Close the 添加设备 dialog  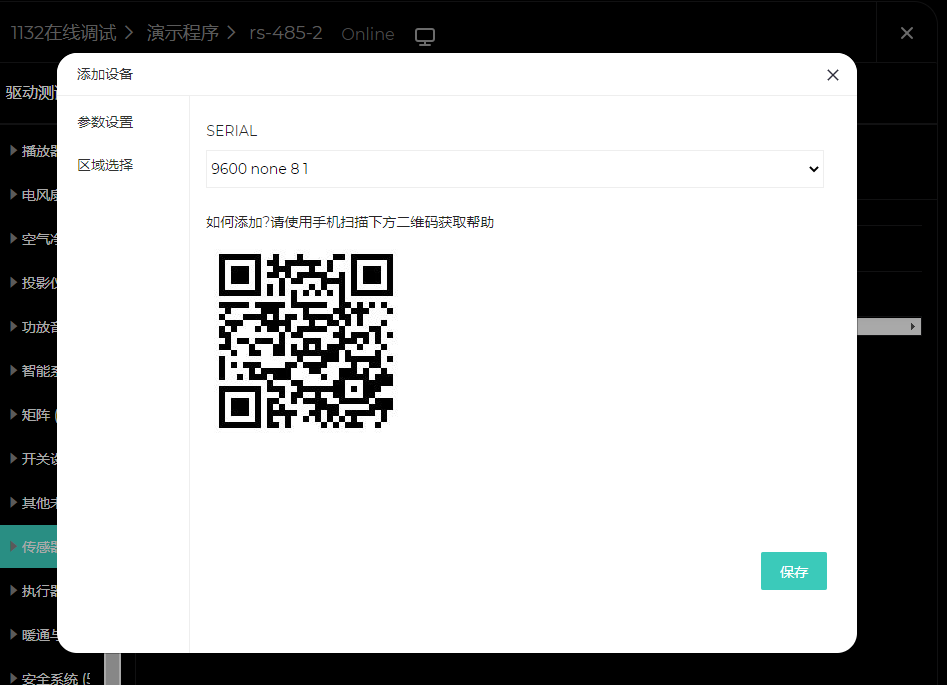click(833, 75)
